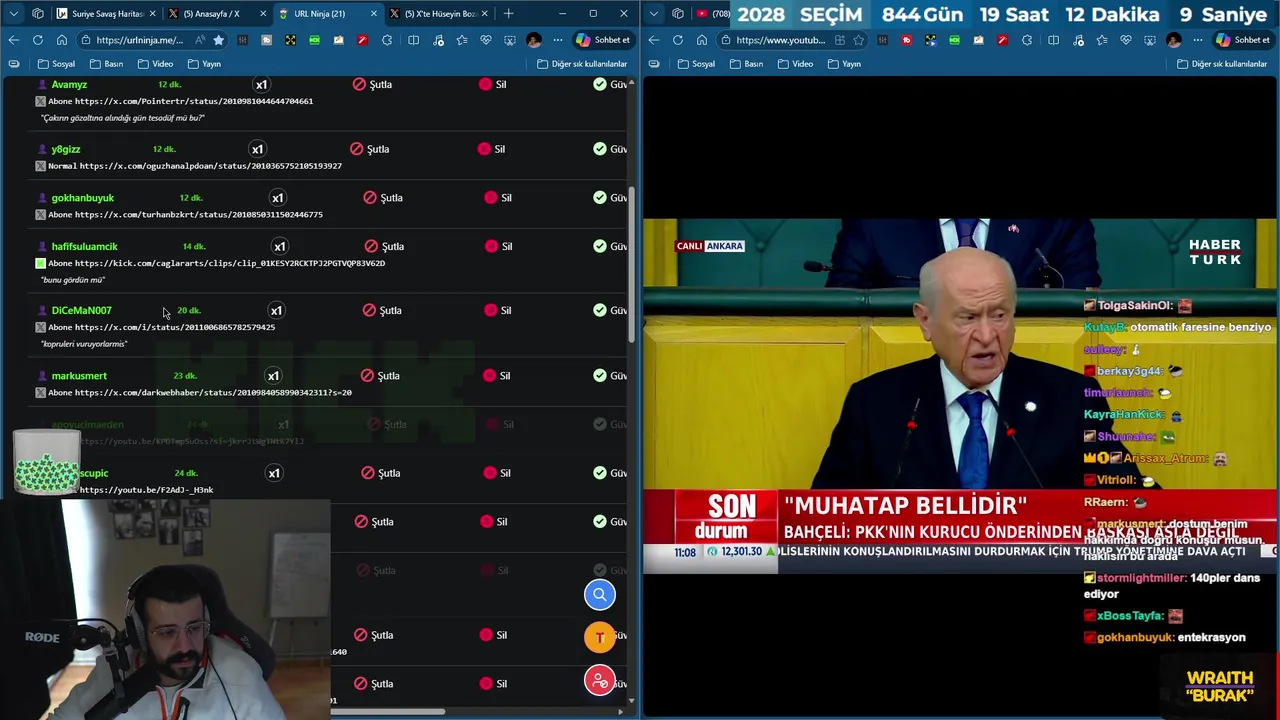Open split screen in the left browser toolbar
Image resolution: width=1280 pixels, height=720 pixels.
click(x=413, y=40)
